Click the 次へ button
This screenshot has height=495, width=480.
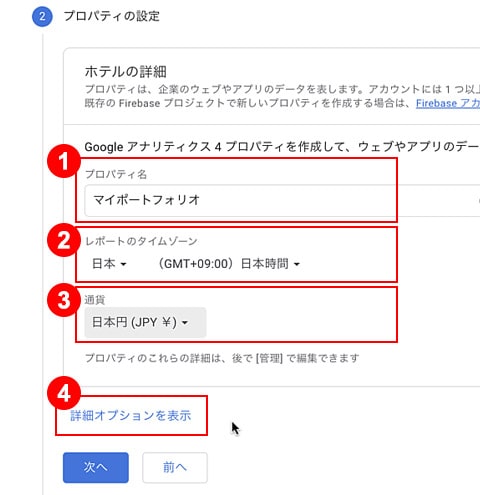pyautogui.click(x=96, y=467)
